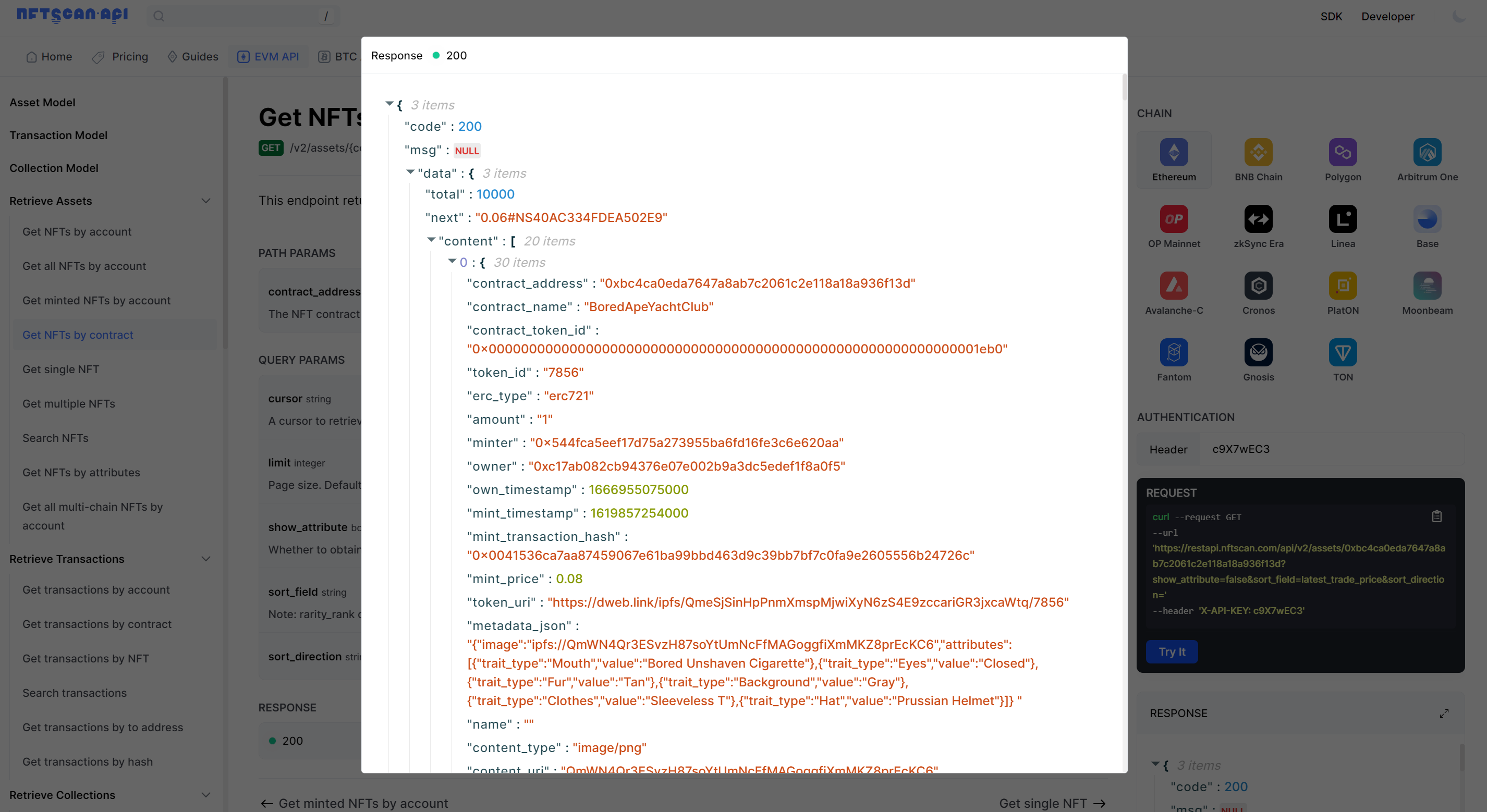Open Get minted NFTs by account sidebar link
Viewport: 1487px width, 812px height.
(96, 301)
